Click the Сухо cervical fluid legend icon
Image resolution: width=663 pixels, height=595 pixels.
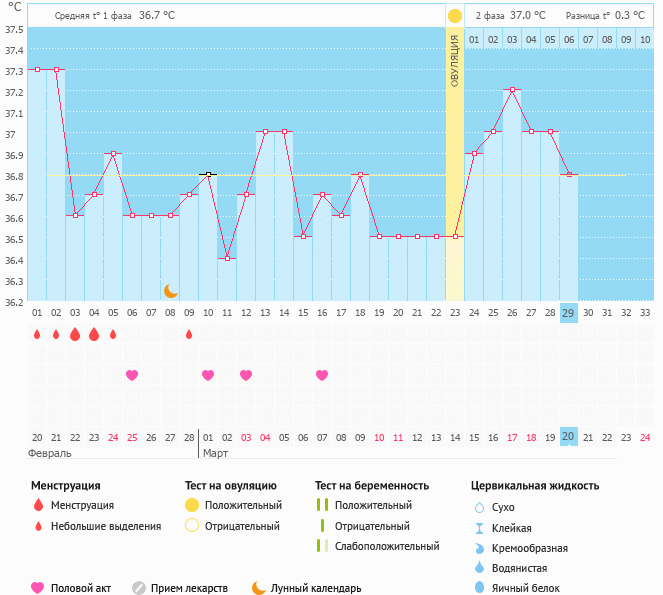[479, 507]
